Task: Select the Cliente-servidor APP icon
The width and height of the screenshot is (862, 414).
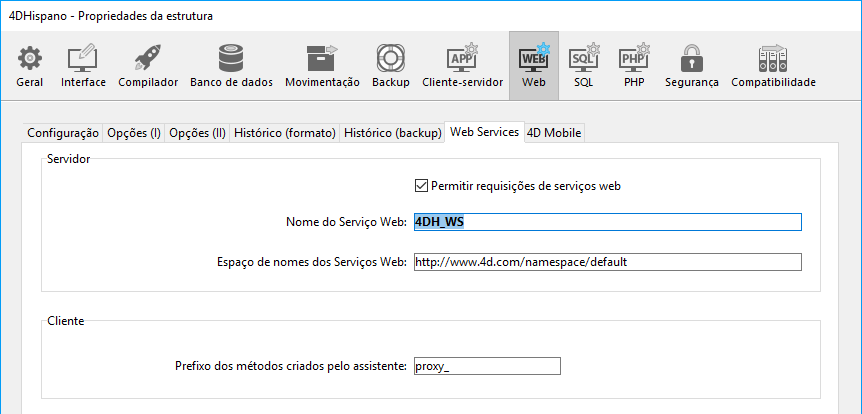Action: point(462,60)
